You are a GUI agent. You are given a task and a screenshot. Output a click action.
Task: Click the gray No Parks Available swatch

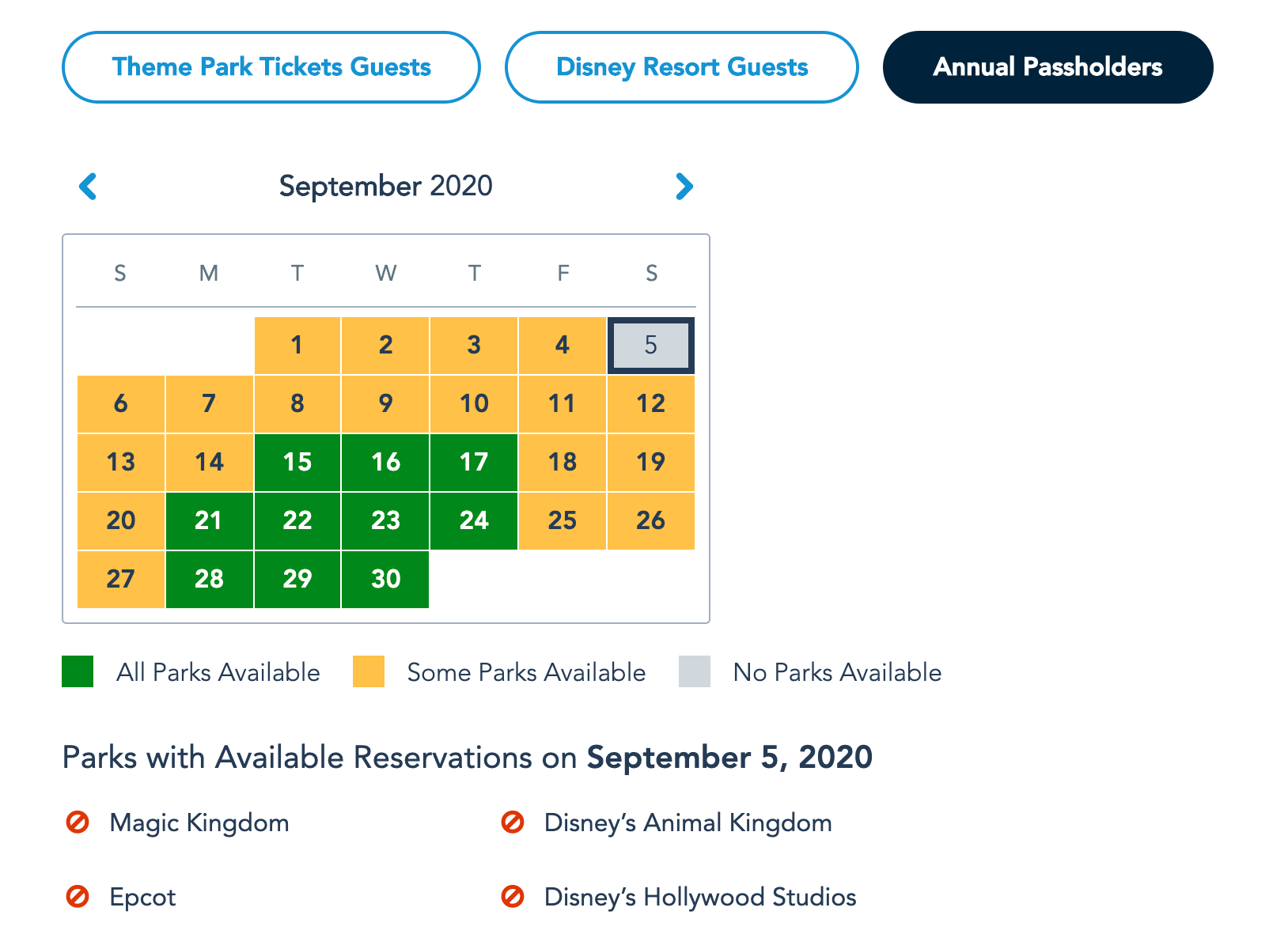pos(695,671)
